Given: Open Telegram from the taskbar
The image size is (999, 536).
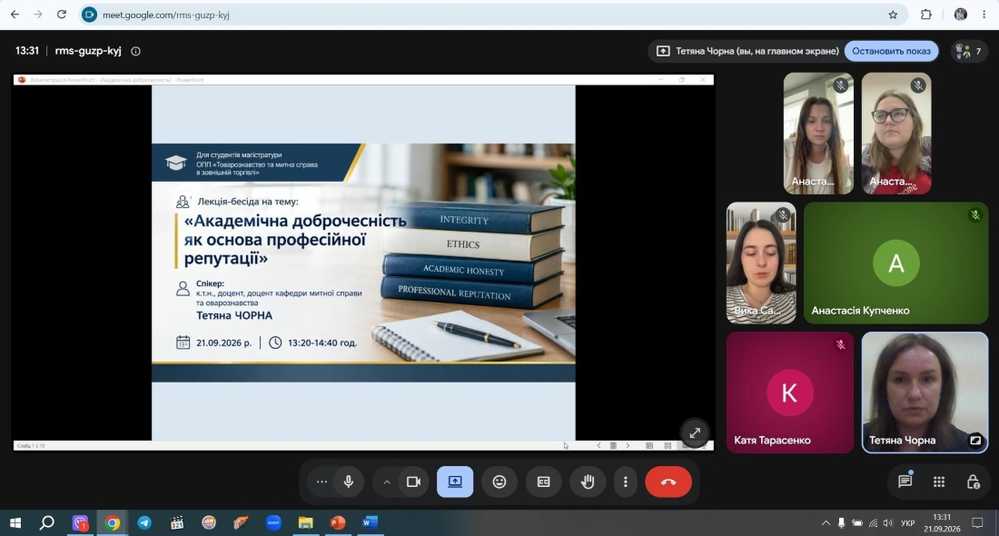Looking at the screenshot, I should [145, 523].
